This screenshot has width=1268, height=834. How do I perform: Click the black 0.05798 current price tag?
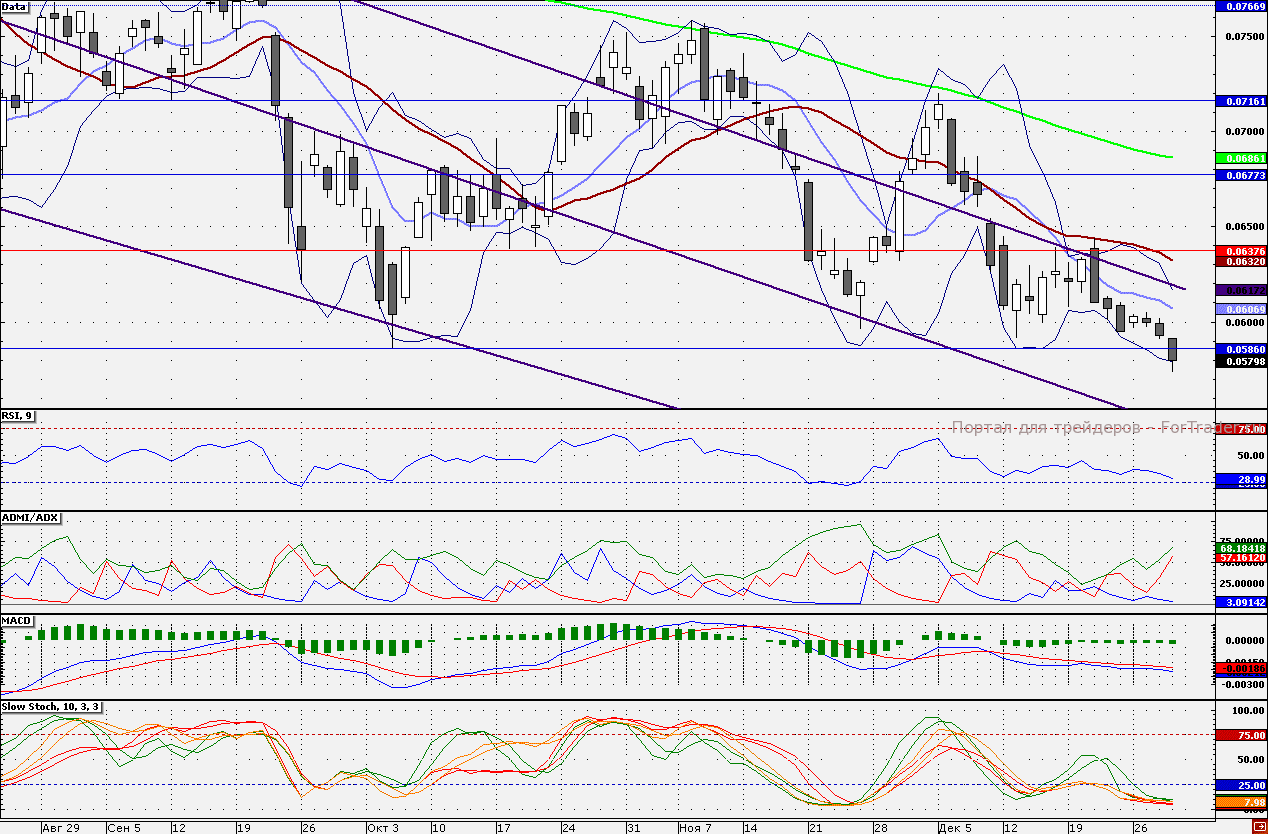point(1240,361)
